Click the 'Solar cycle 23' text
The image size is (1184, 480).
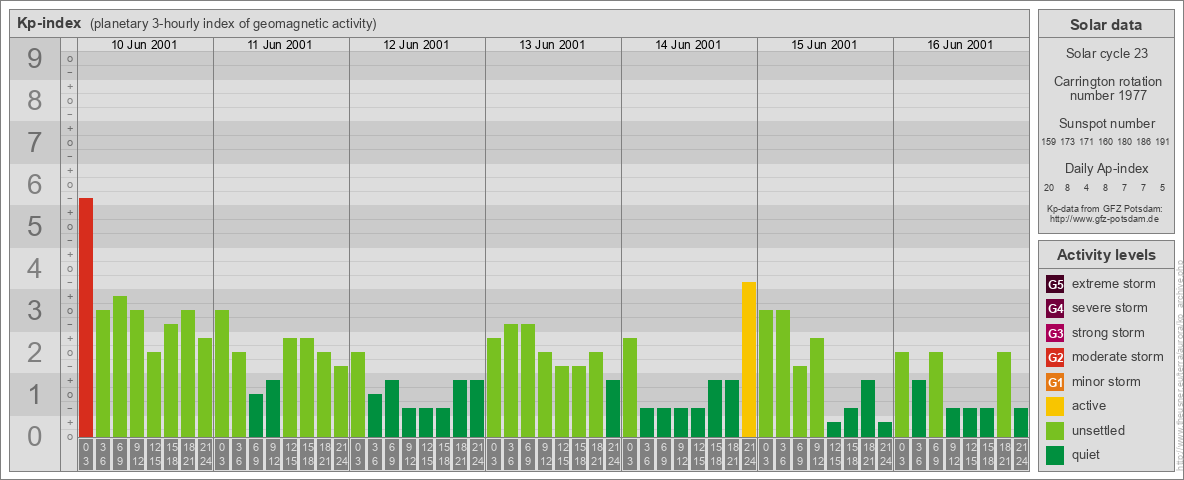click(x=1106, y=54)
